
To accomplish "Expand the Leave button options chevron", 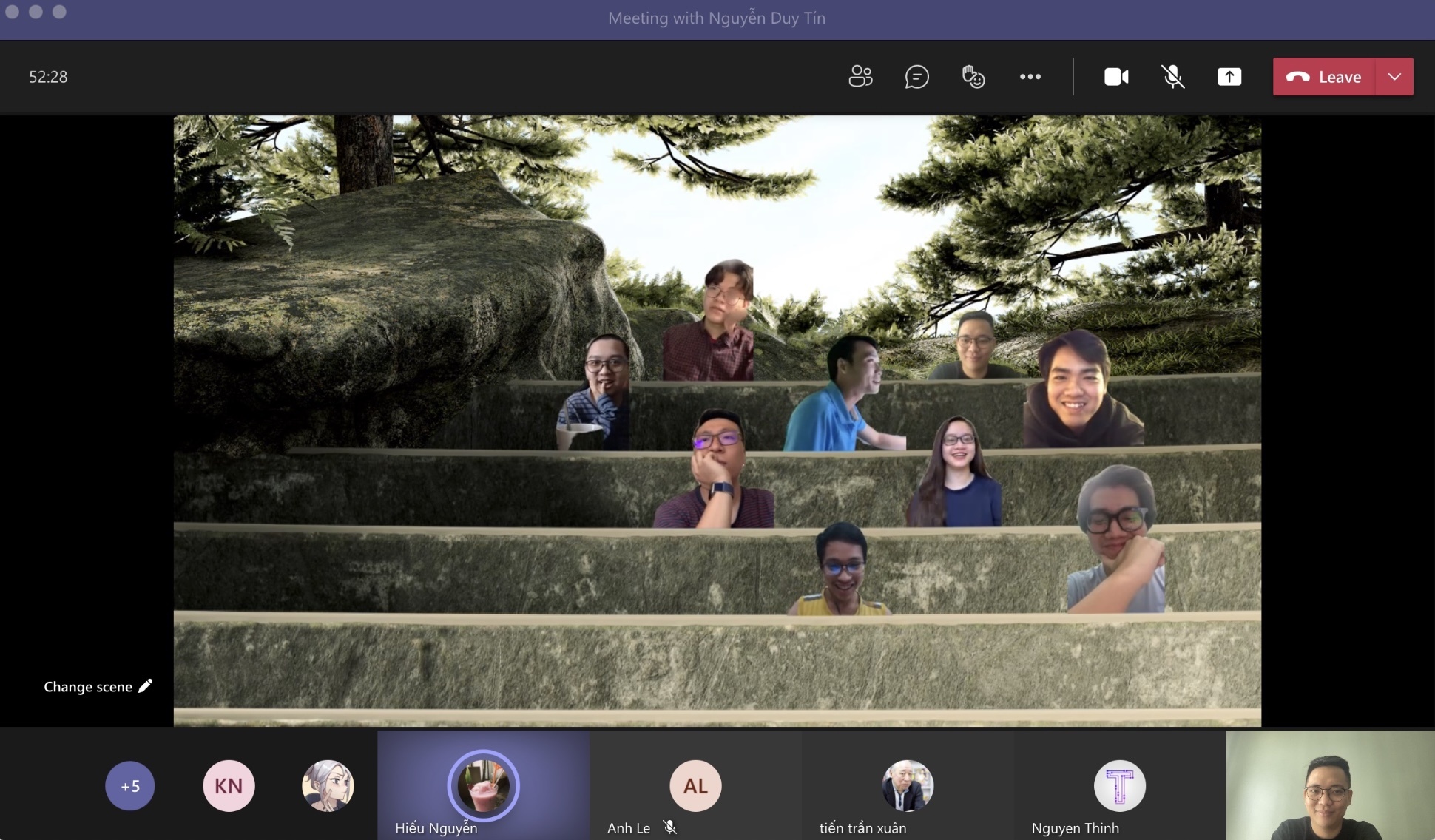I will [1394, 76].
